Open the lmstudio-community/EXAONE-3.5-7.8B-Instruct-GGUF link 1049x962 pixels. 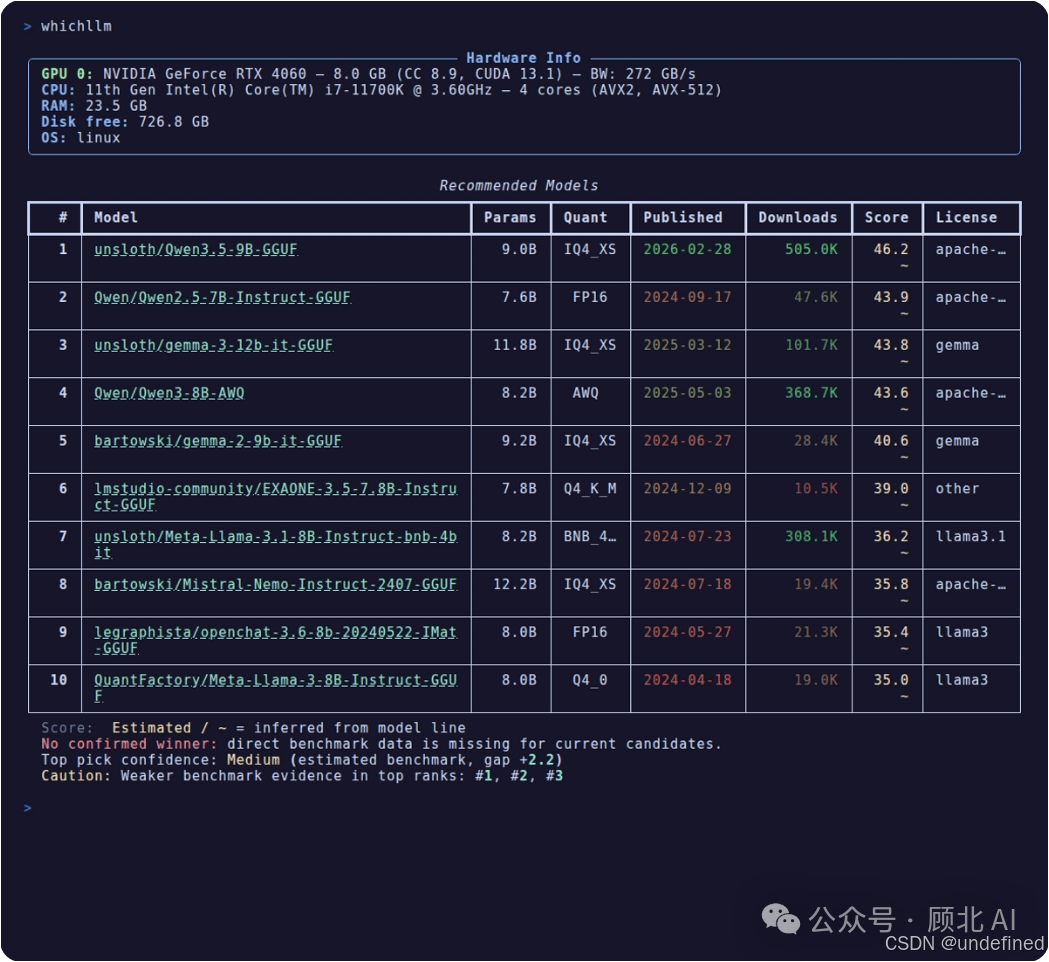click(x=276, y=496)
